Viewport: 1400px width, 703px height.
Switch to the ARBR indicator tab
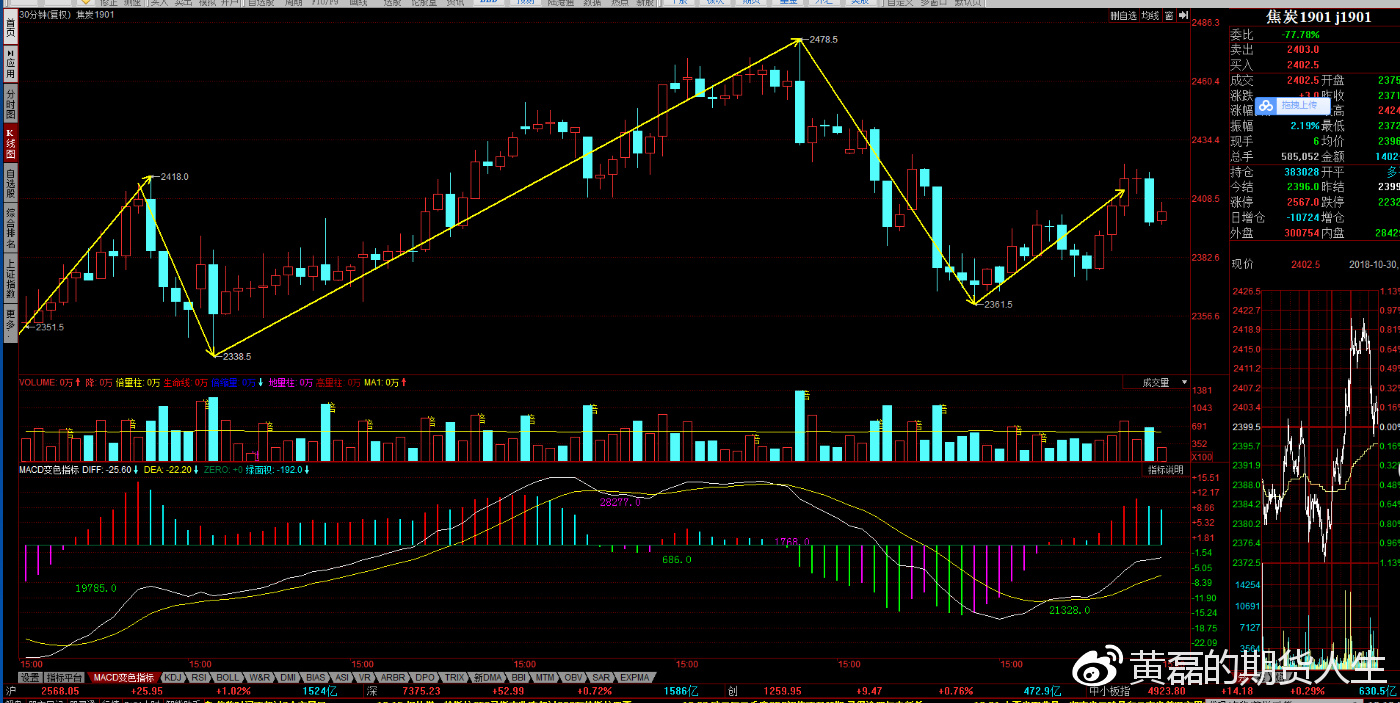click(393, 677)
